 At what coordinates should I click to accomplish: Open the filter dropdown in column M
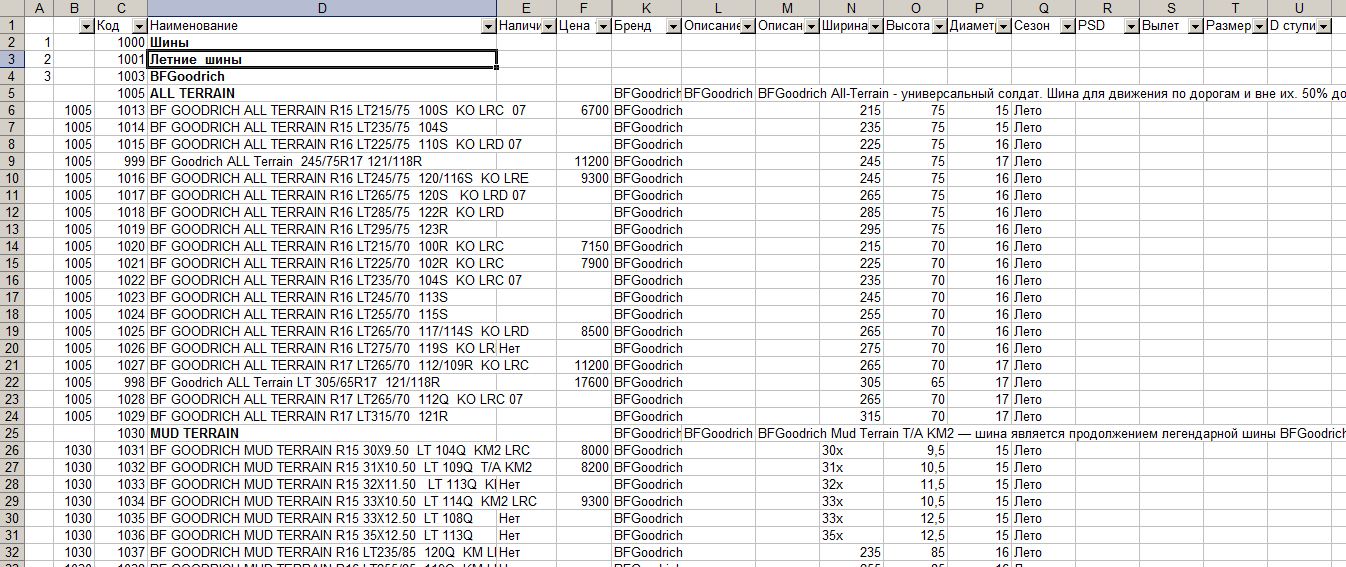pos(811,26)
